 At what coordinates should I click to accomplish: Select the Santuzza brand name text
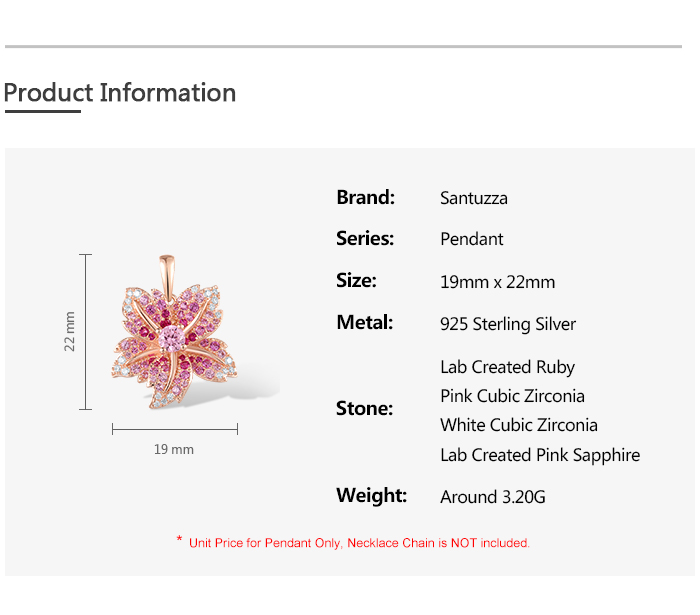(x=474, y=198)
